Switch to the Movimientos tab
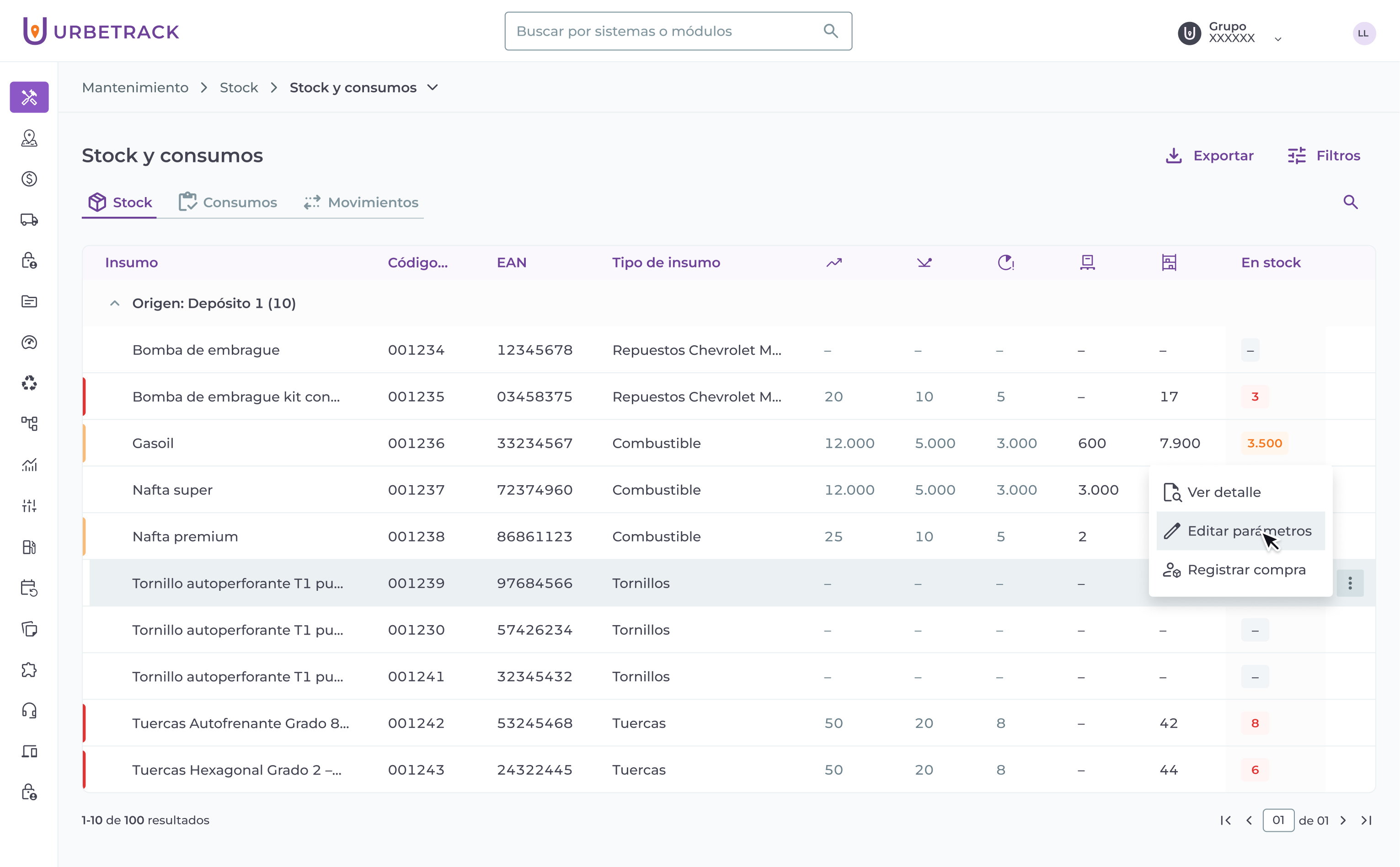The width and height of the screenshot is (1400, 867). tap(361, 203)
